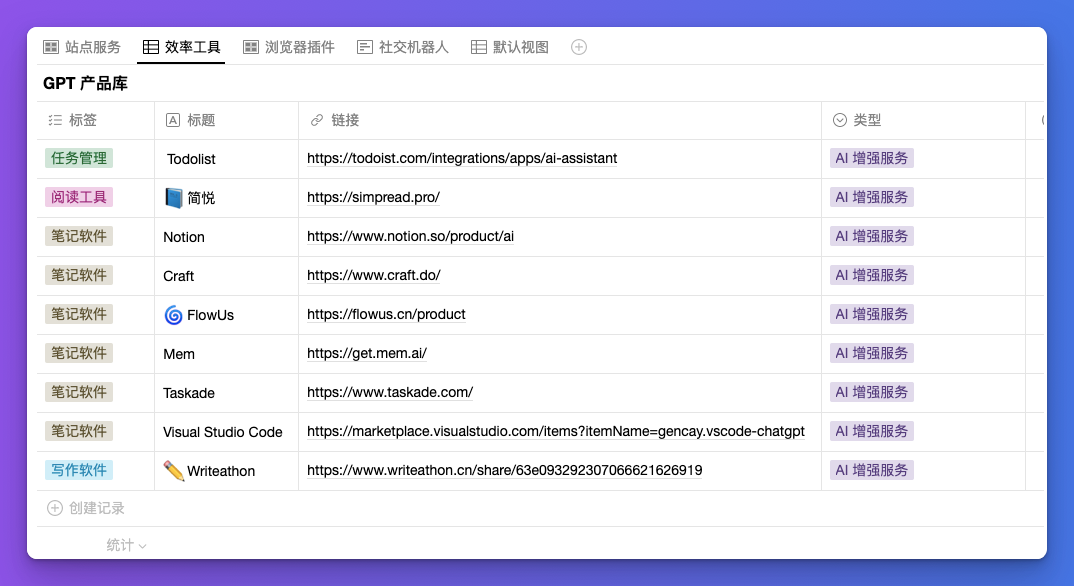Open the 默认视图 tab

(x=510, y=47)
